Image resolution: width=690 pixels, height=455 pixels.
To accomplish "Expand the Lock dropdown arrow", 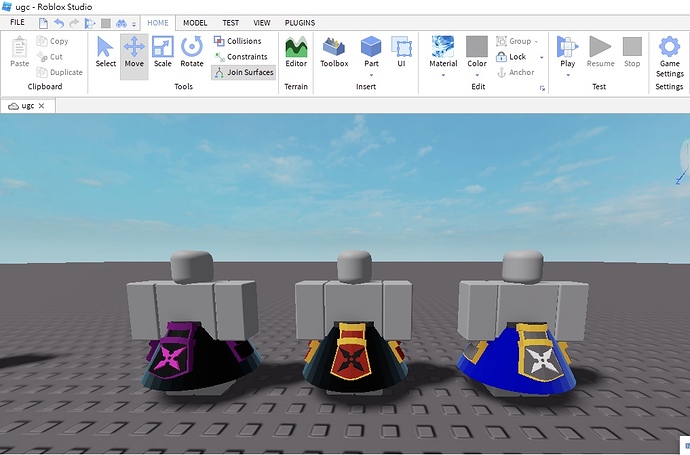I will coord(541,58).
